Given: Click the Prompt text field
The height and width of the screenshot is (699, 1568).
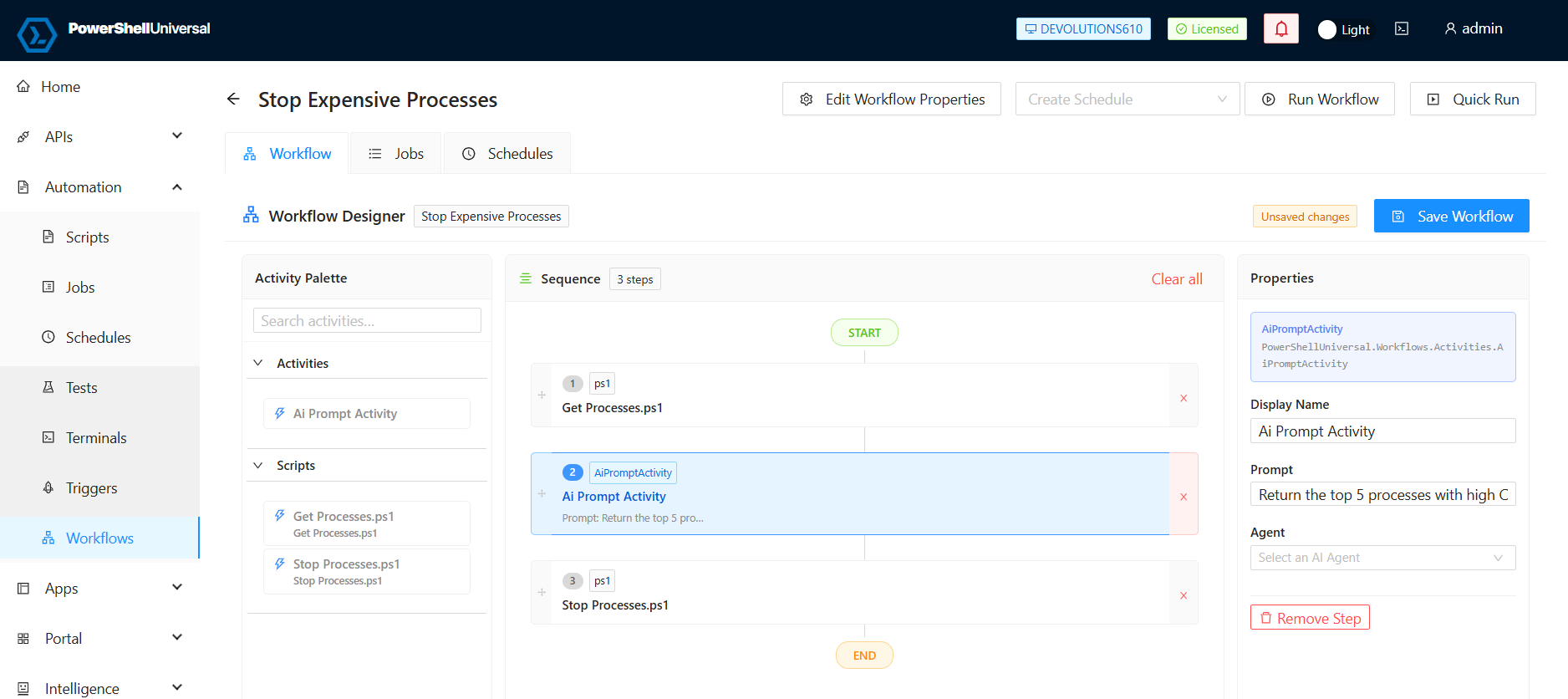Looking at the screenshot, I should pyautogui.click(x=1382, y=494).
